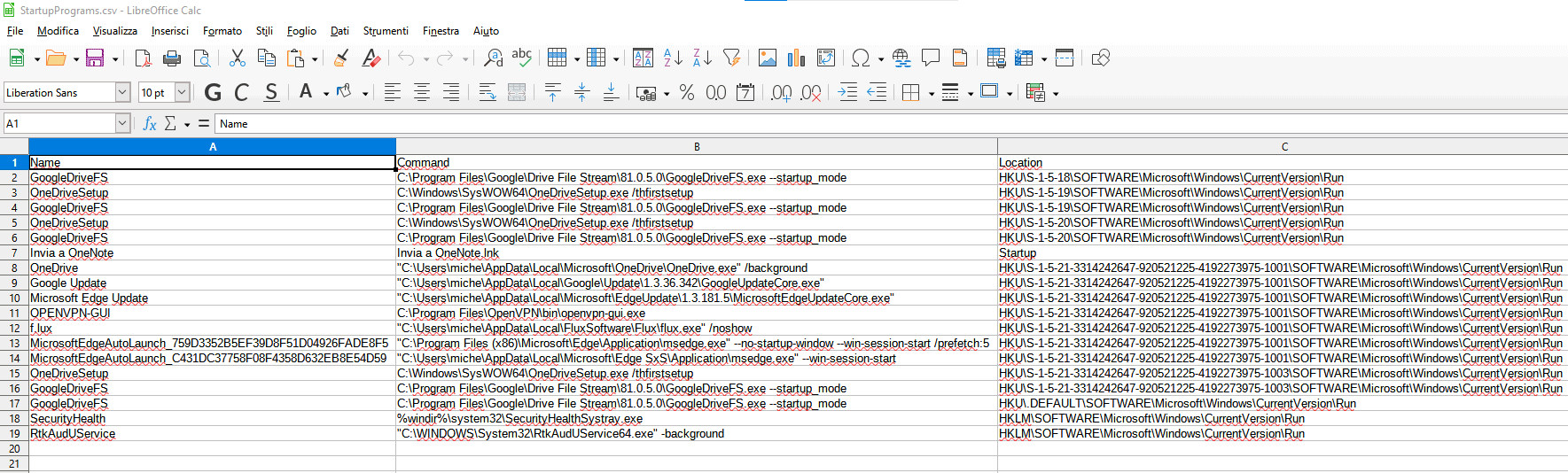Open headers and footers

click(x=960, y=58)
